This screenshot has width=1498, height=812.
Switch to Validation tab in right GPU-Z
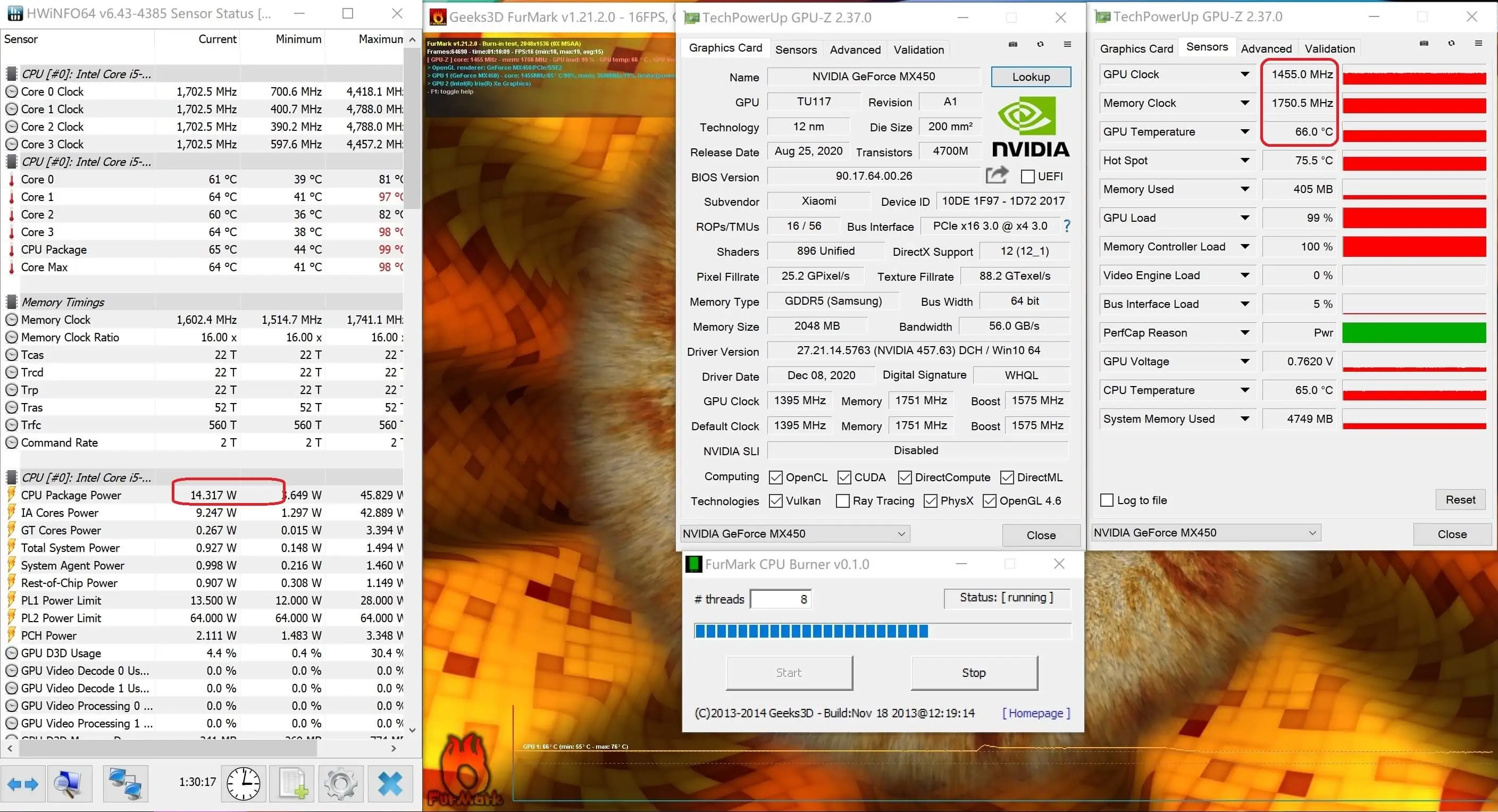(x=1329, y=49)
